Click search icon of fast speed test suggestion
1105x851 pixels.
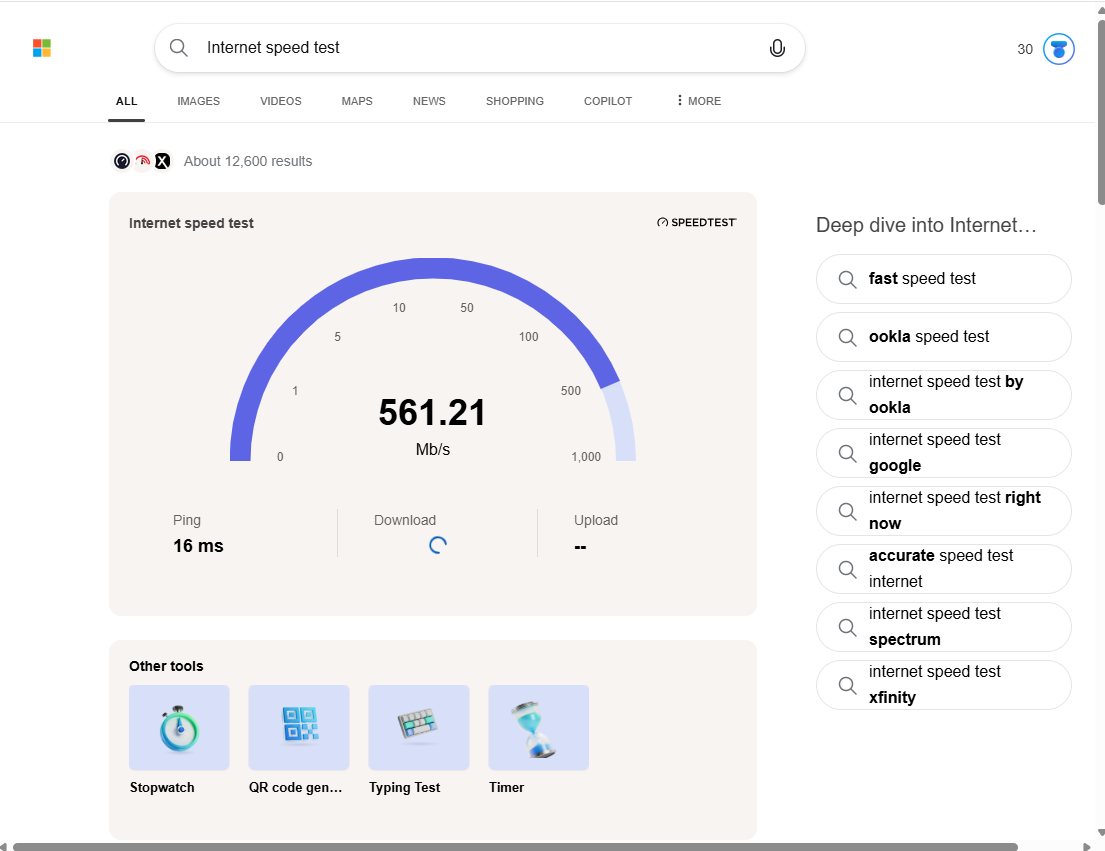[x=847, y=280]
